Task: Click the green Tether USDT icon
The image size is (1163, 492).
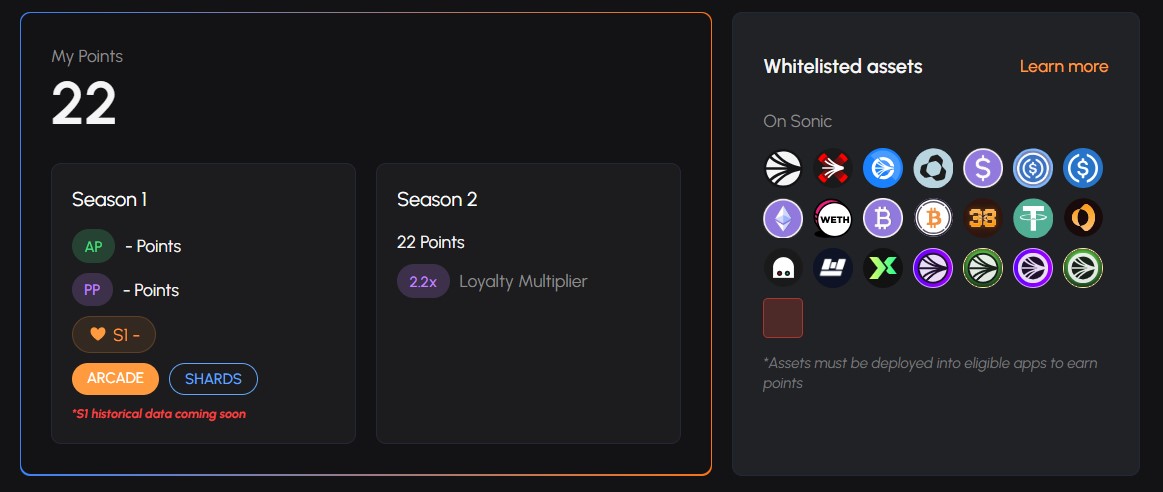Action: (x=1033, y=218)
